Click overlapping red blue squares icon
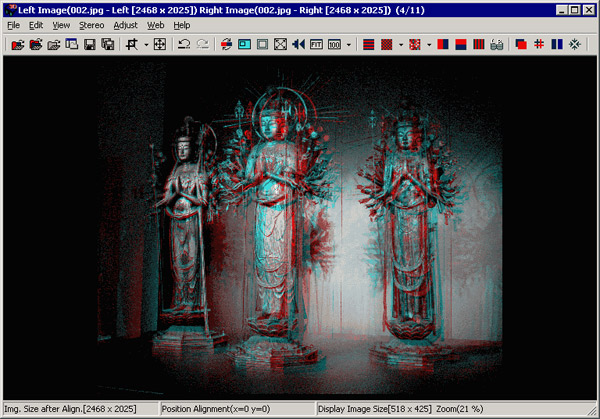 coord(521,44)
